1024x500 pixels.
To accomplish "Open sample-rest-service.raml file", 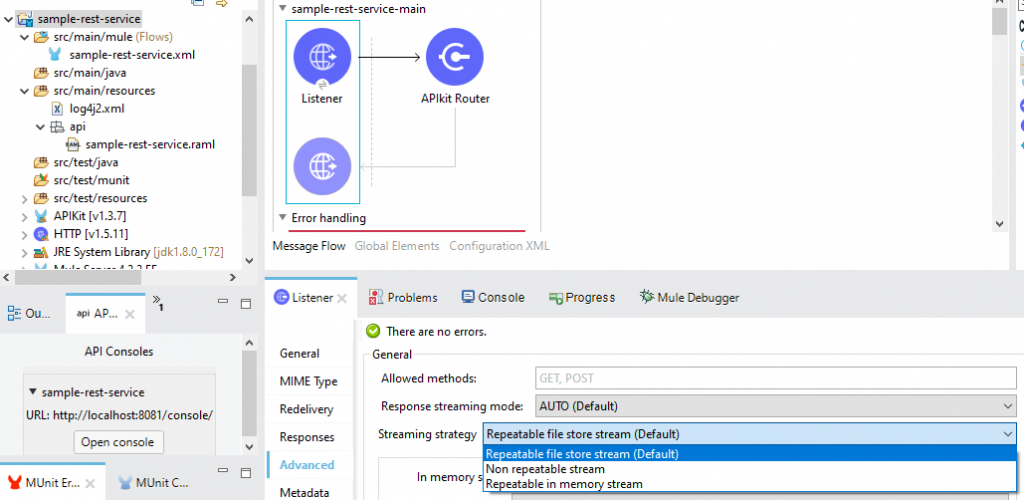I will [150, 144].
